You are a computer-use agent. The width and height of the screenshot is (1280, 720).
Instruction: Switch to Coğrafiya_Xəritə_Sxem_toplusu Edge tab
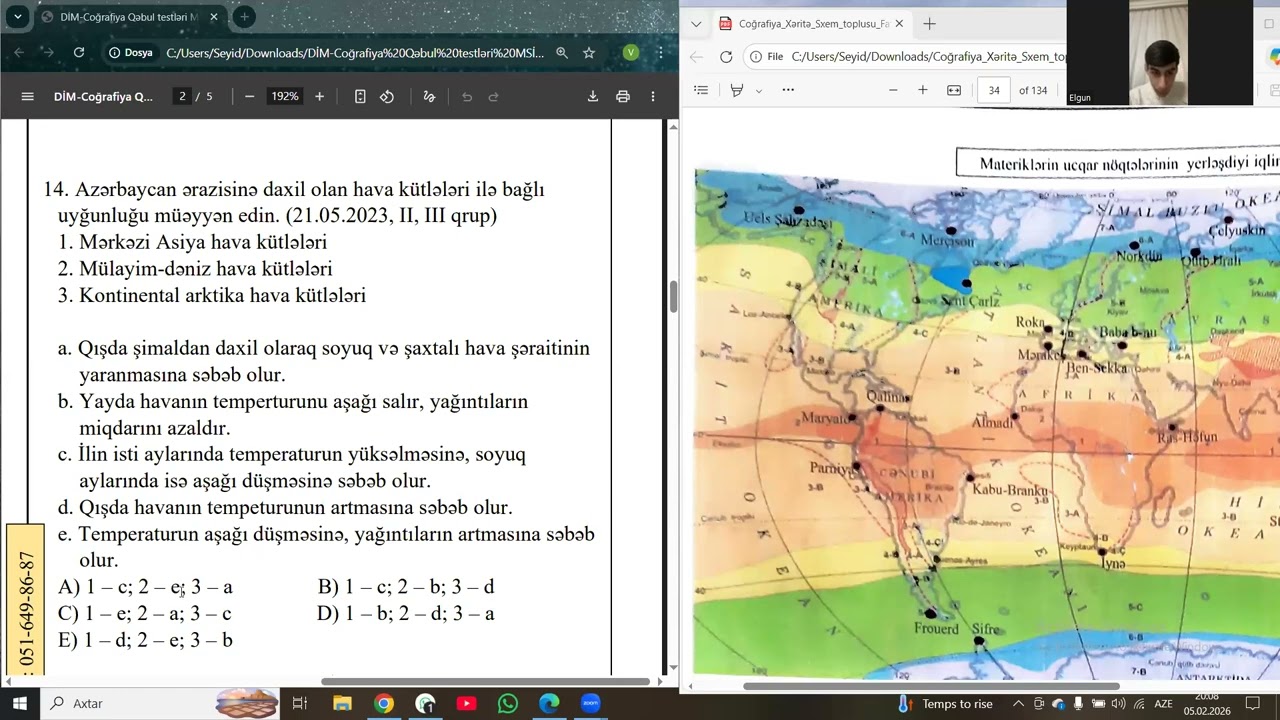[812, 24]
